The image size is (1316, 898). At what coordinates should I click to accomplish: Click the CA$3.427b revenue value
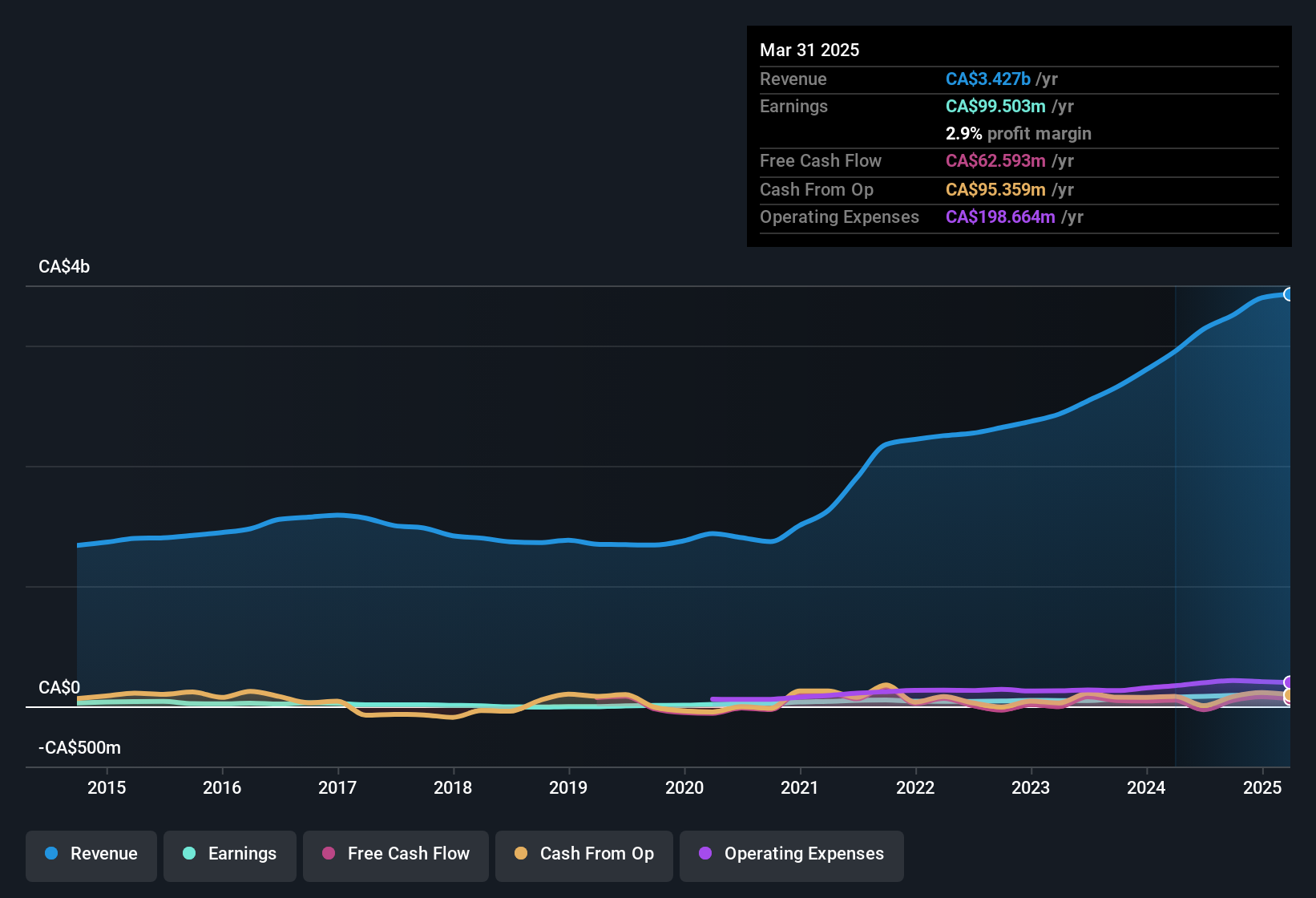point(988,79)
